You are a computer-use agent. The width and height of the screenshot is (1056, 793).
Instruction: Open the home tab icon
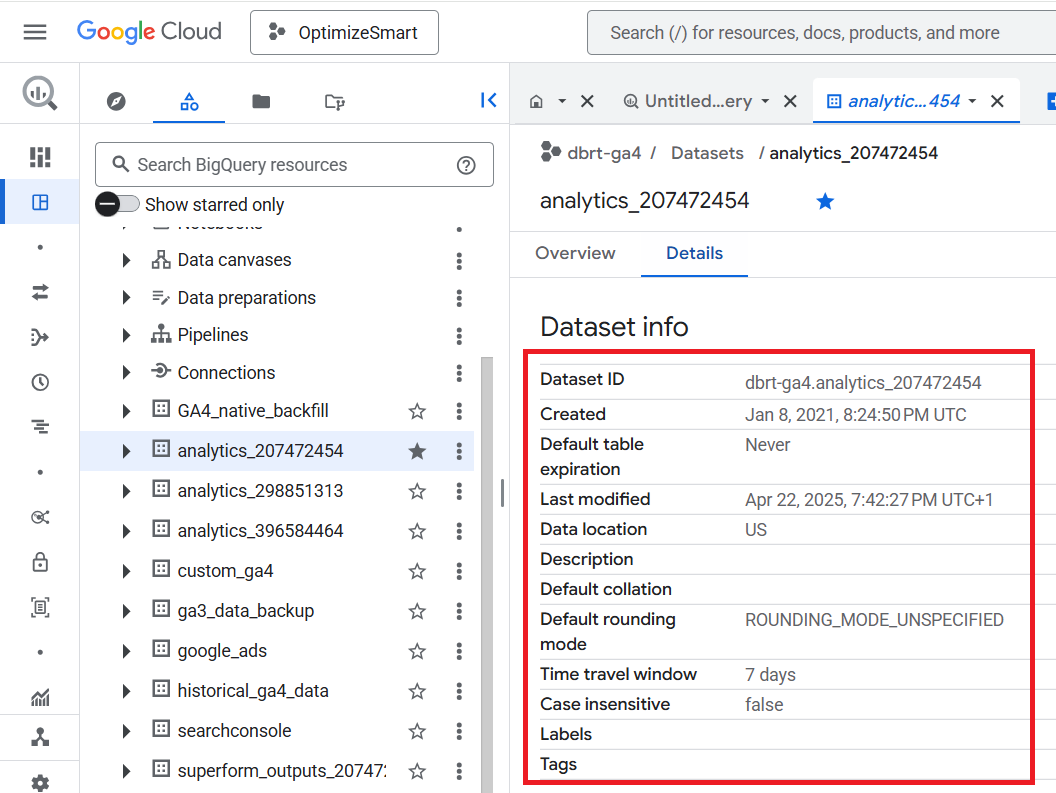pyautogui.click(x=536, y=101)
